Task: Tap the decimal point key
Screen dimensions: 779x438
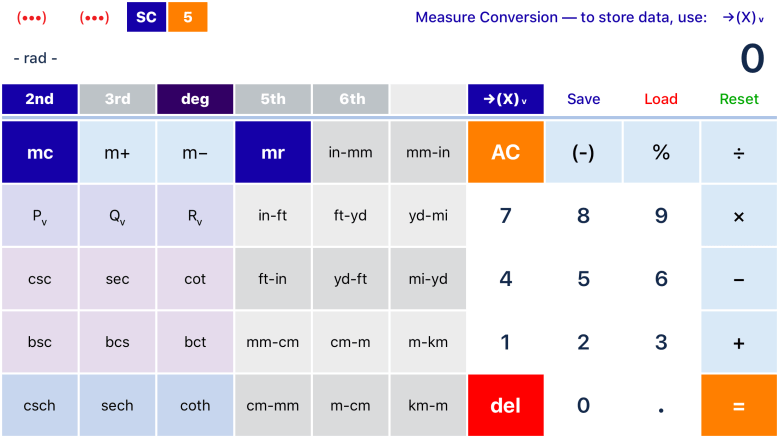Action: click(x=661, y=405)
